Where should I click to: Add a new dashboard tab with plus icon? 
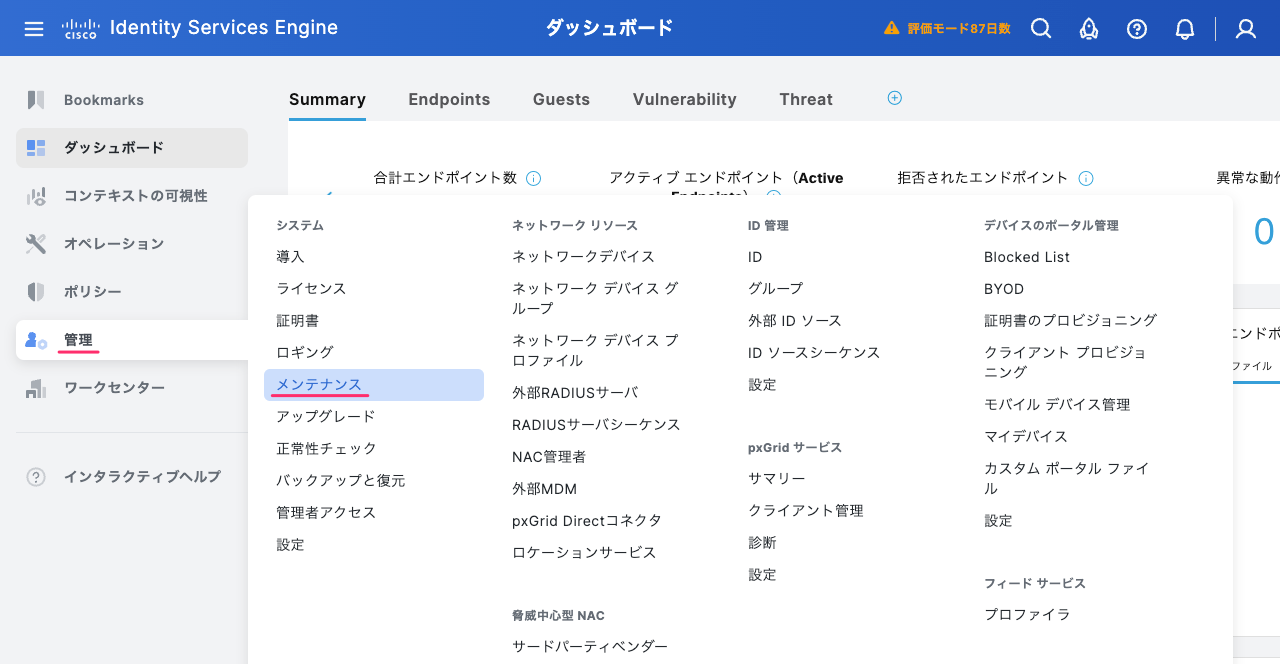coord(895,98)
